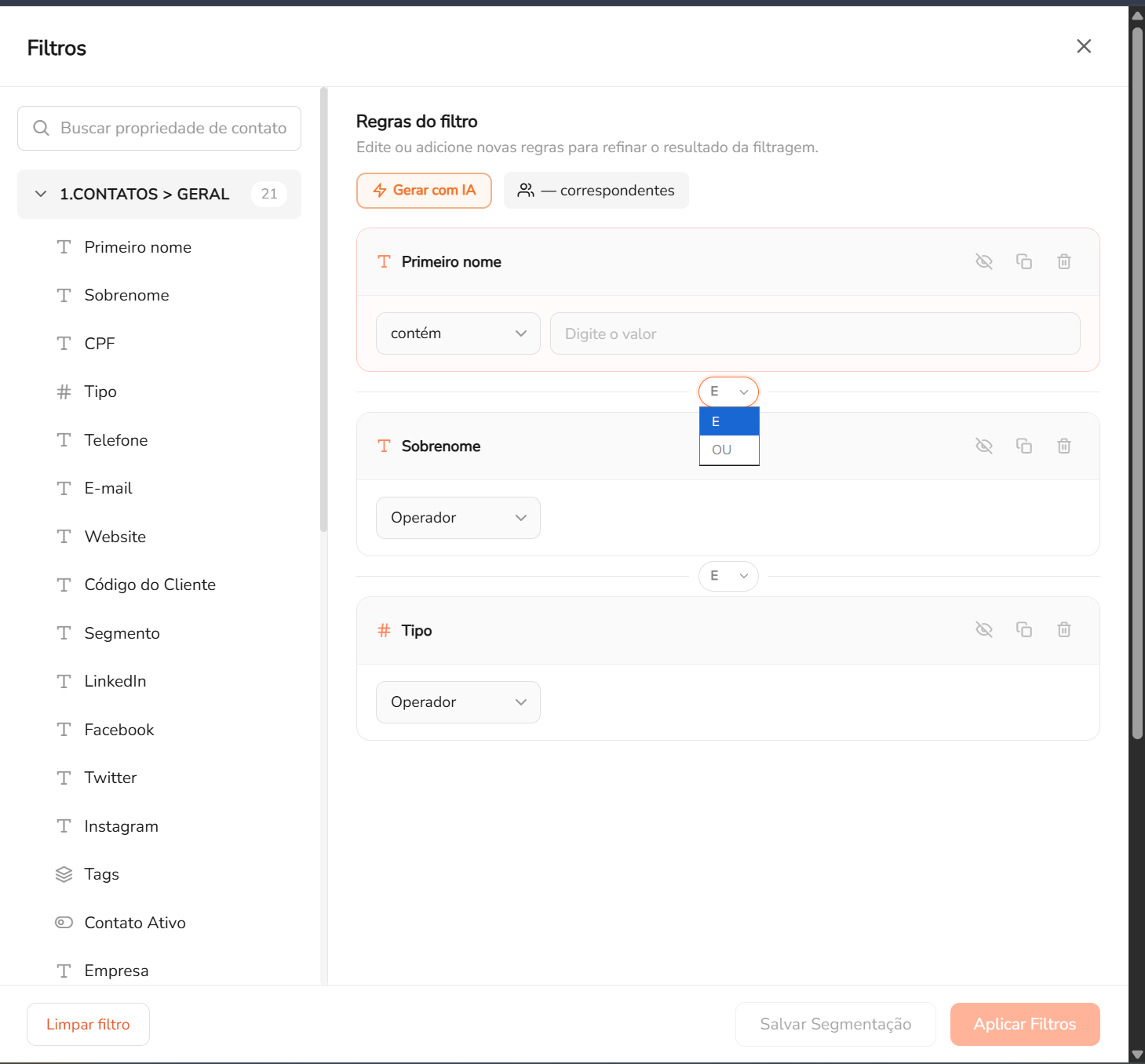Delete the Tipo rule

pos(1064,629)
